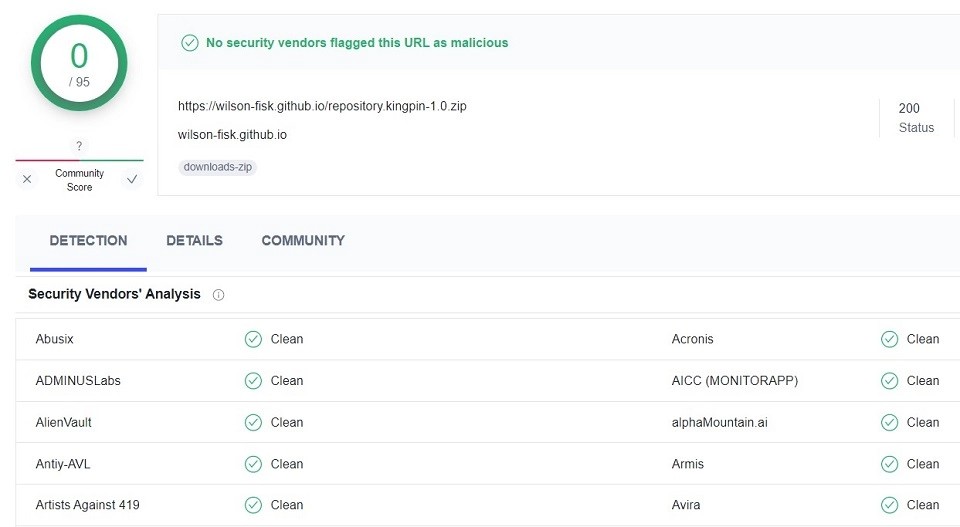Click the 200 status value
This screenshot has height=527, width=960.
point(909,108)
